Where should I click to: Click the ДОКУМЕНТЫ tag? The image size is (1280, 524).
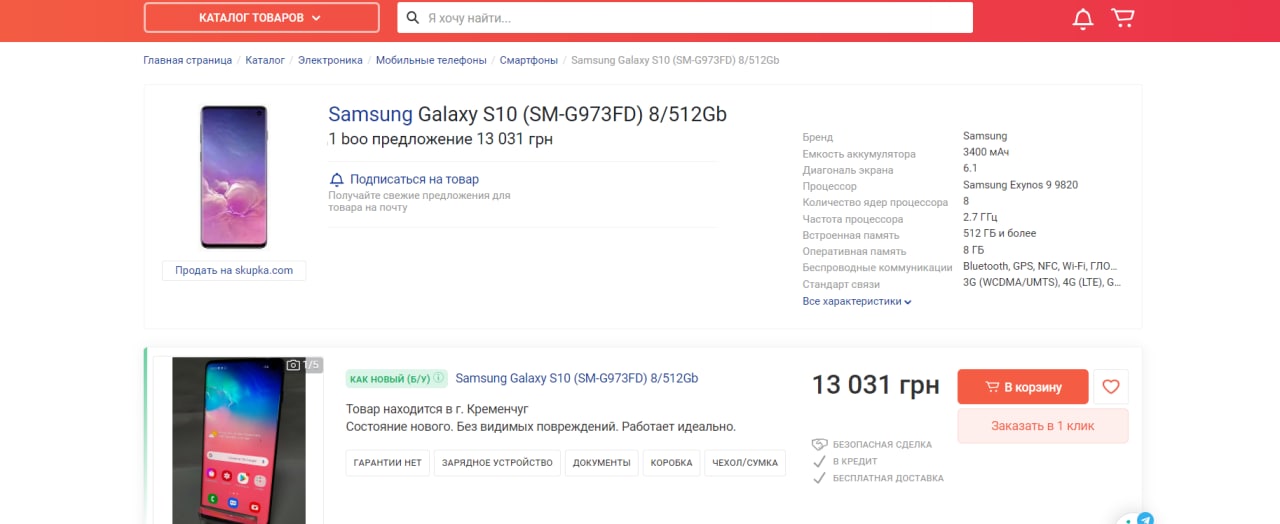point(602,463)
